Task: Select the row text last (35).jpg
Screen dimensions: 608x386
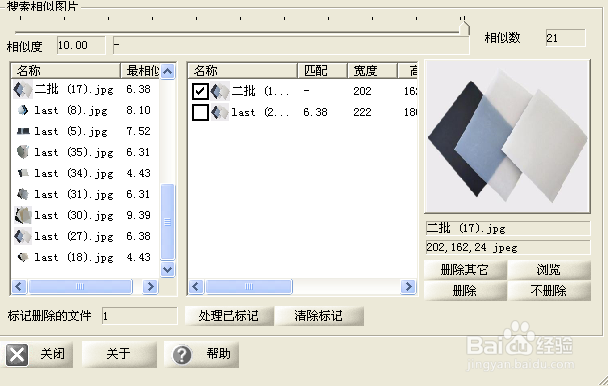Action: [x=74, y=152]
